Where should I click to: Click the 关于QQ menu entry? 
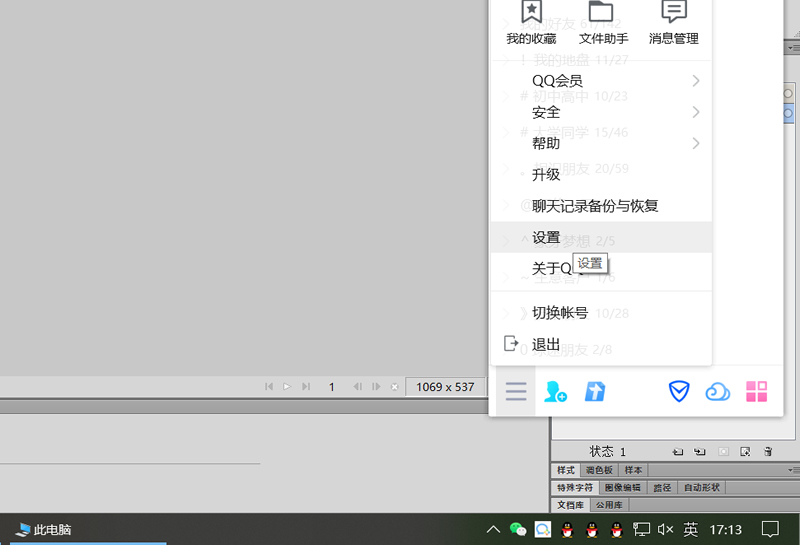601,268
